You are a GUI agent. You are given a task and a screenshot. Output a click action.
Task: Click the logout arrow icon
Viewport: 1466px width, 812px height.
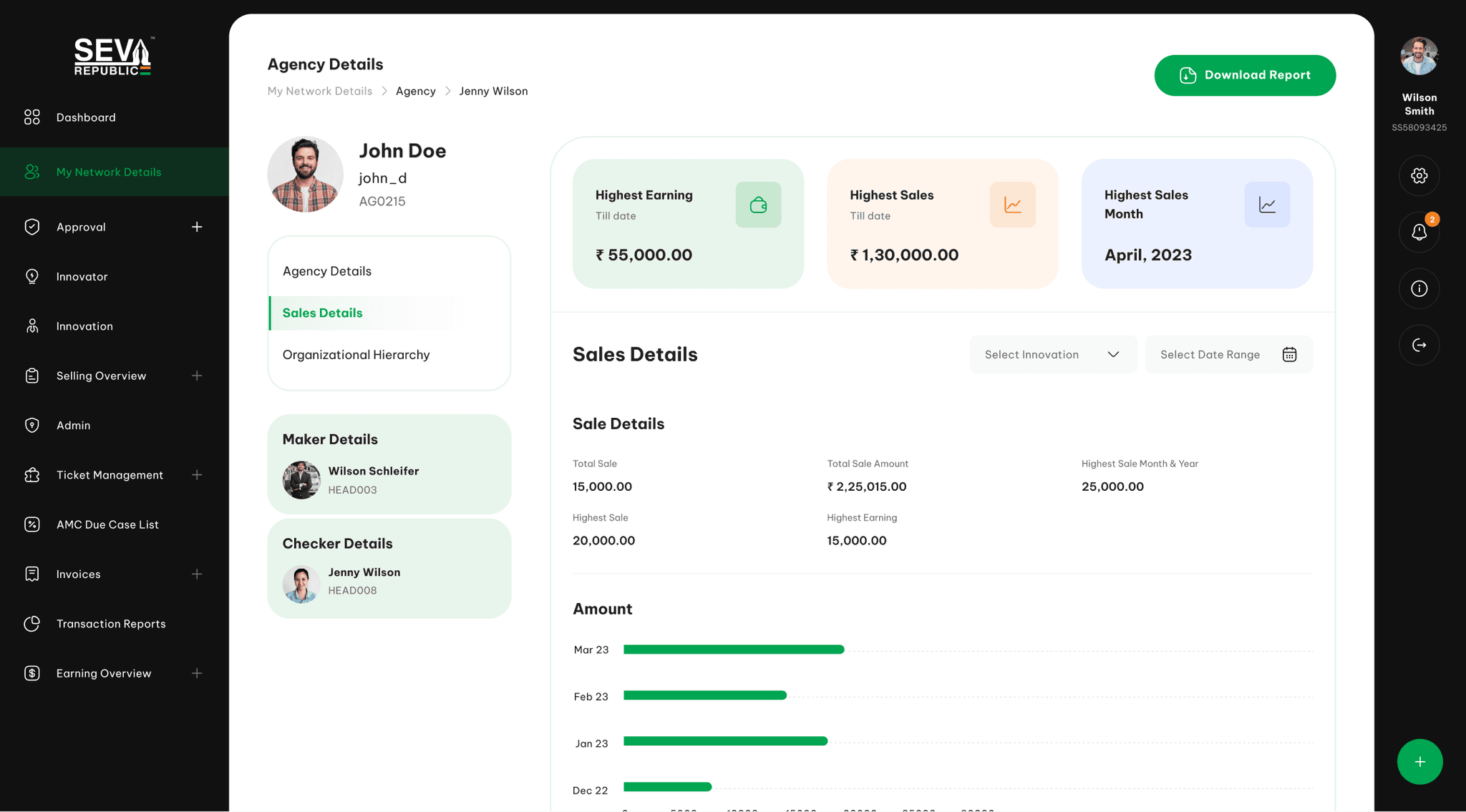point(1419,345)
